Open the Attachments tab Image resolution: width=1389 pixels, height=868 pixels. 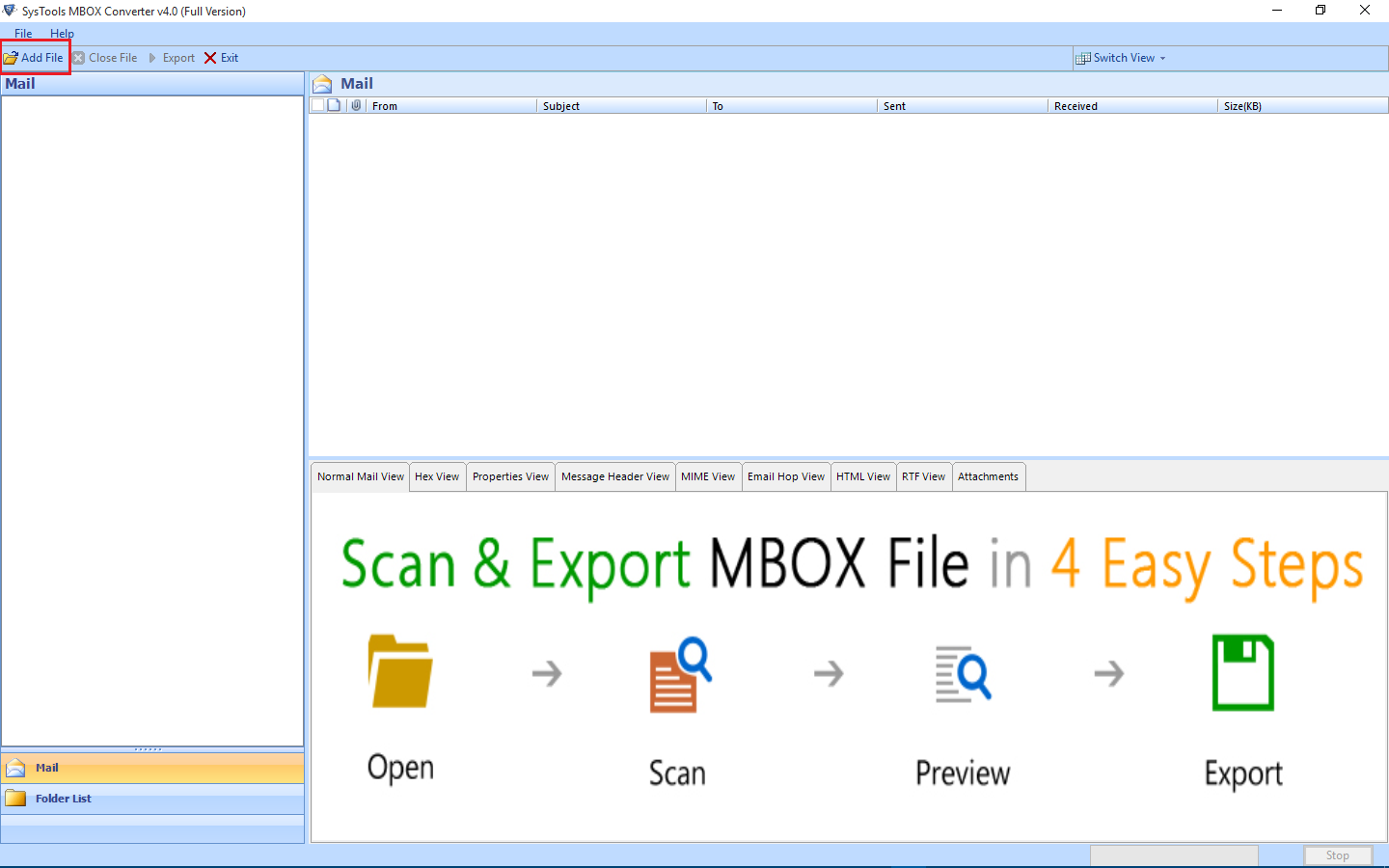(988, 476)
